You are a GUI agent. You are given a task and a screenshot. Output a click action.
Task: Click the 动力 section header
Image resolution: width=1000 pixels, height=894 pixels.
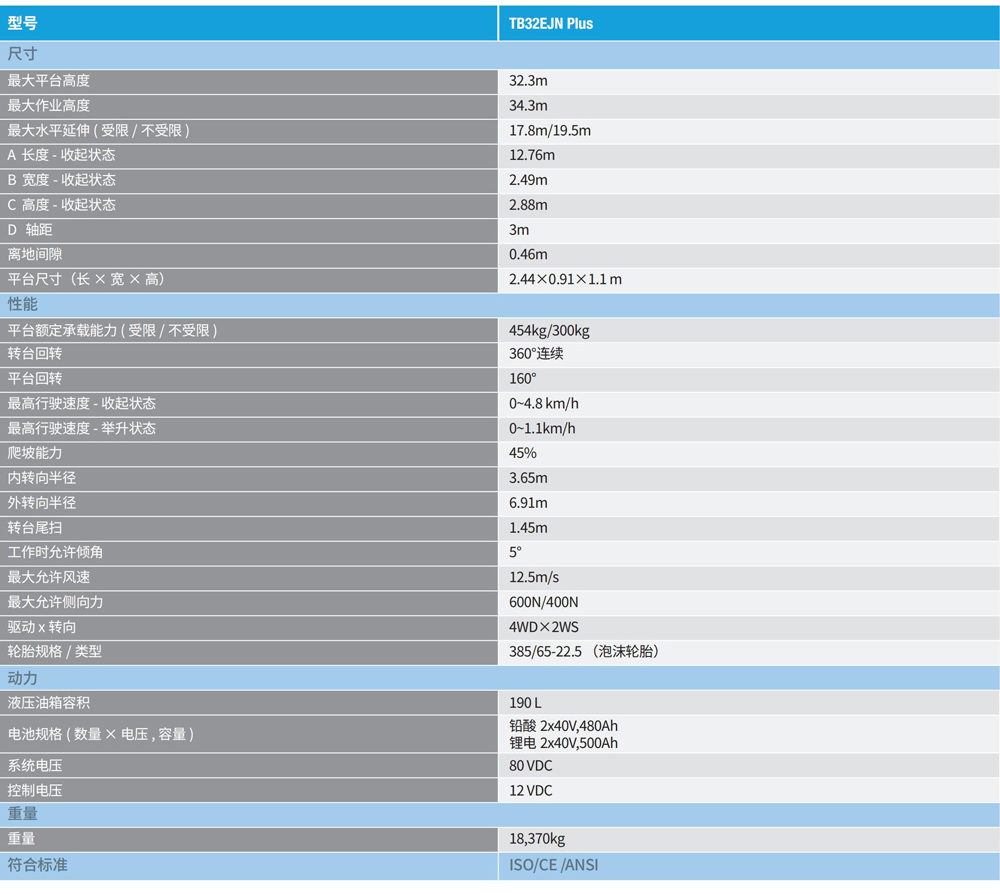[500, 677]
